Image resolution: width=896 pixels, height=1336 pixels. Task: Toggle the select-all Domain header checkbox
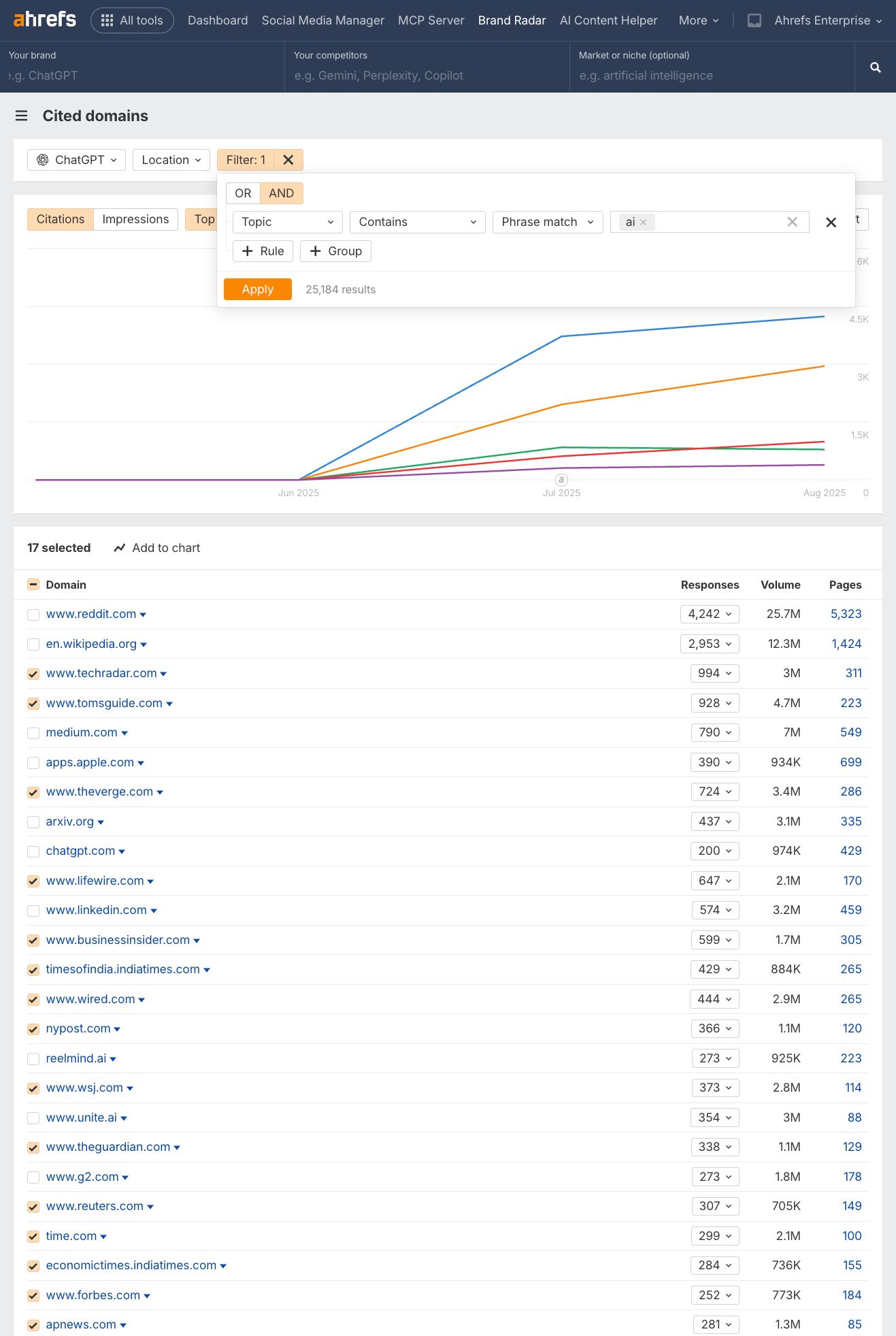(x=33, y=585)
